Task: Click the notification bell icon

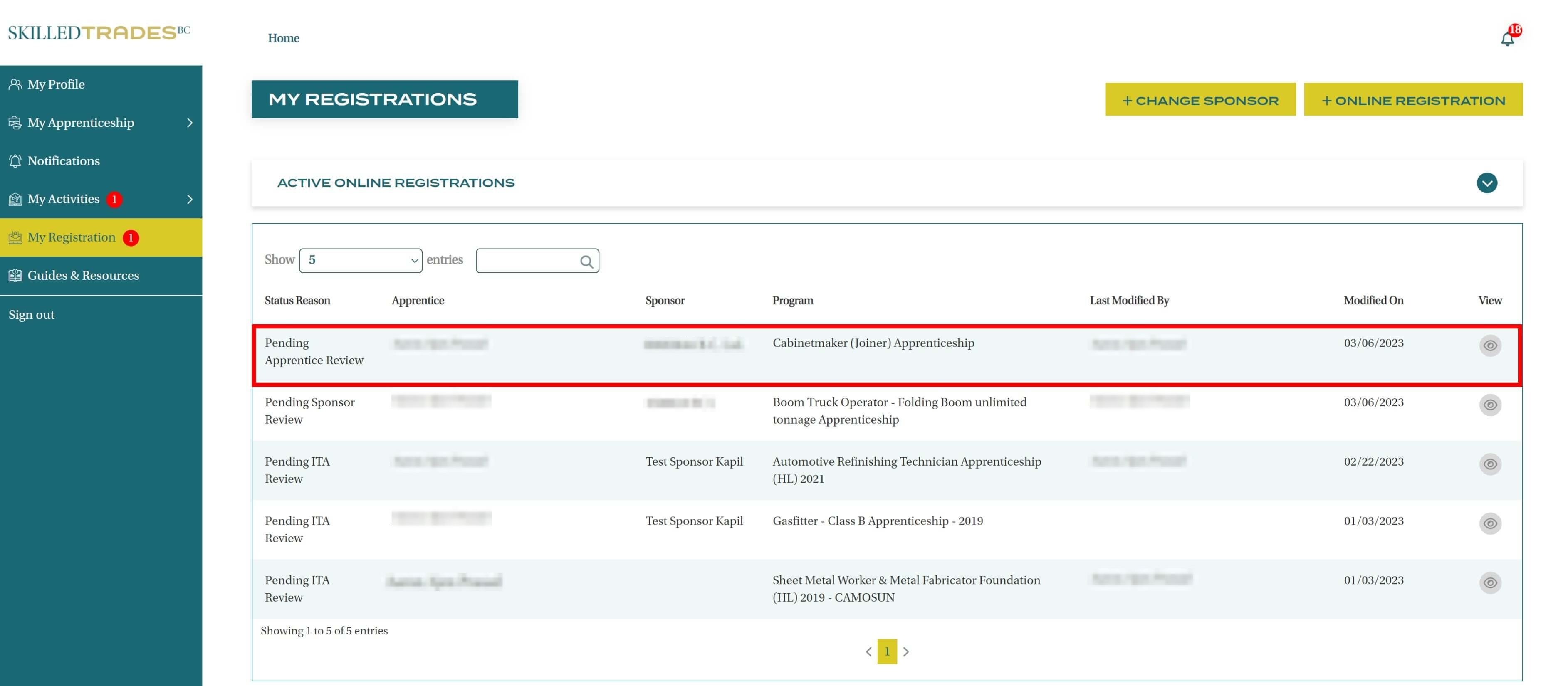Action: (x=1506, y=39)
